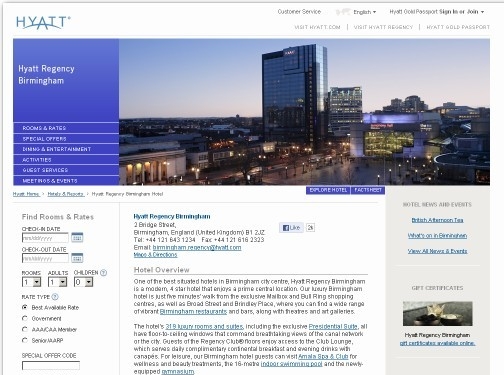Image resolution: width=504 pixels, height=375 pixels.
Task: Click the Facebook like count 2k
Action: (310, 228)
